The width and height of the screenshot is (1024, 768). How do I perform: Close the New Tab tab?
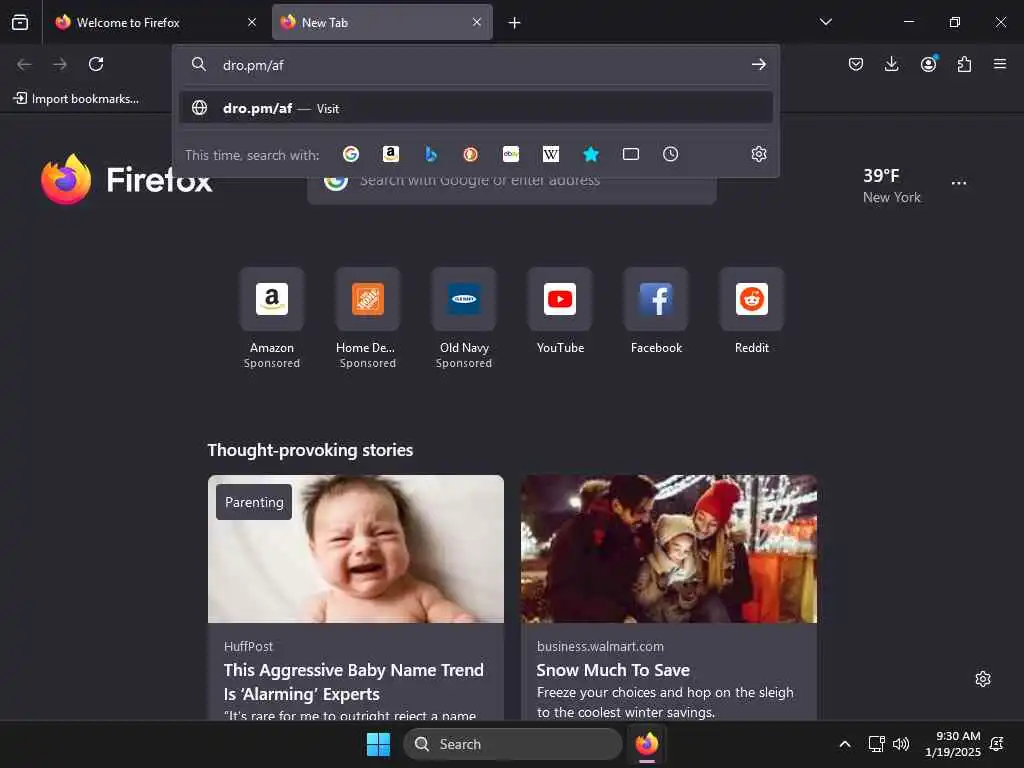[x=477, y=22]
